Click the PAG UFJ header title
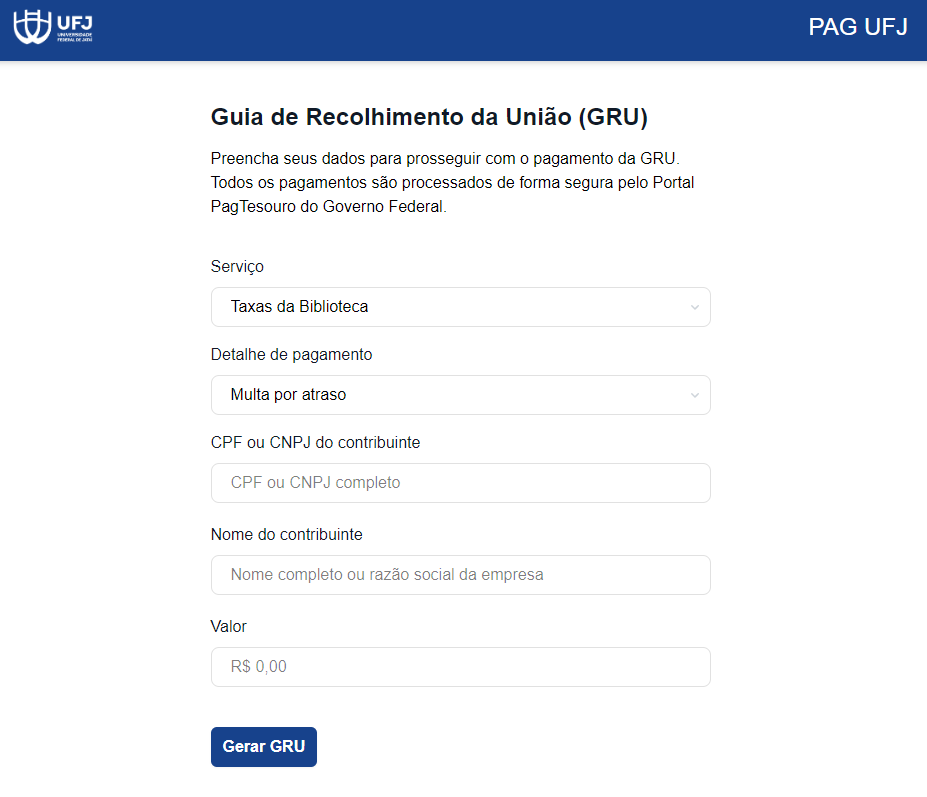 (x=857, y=27)
